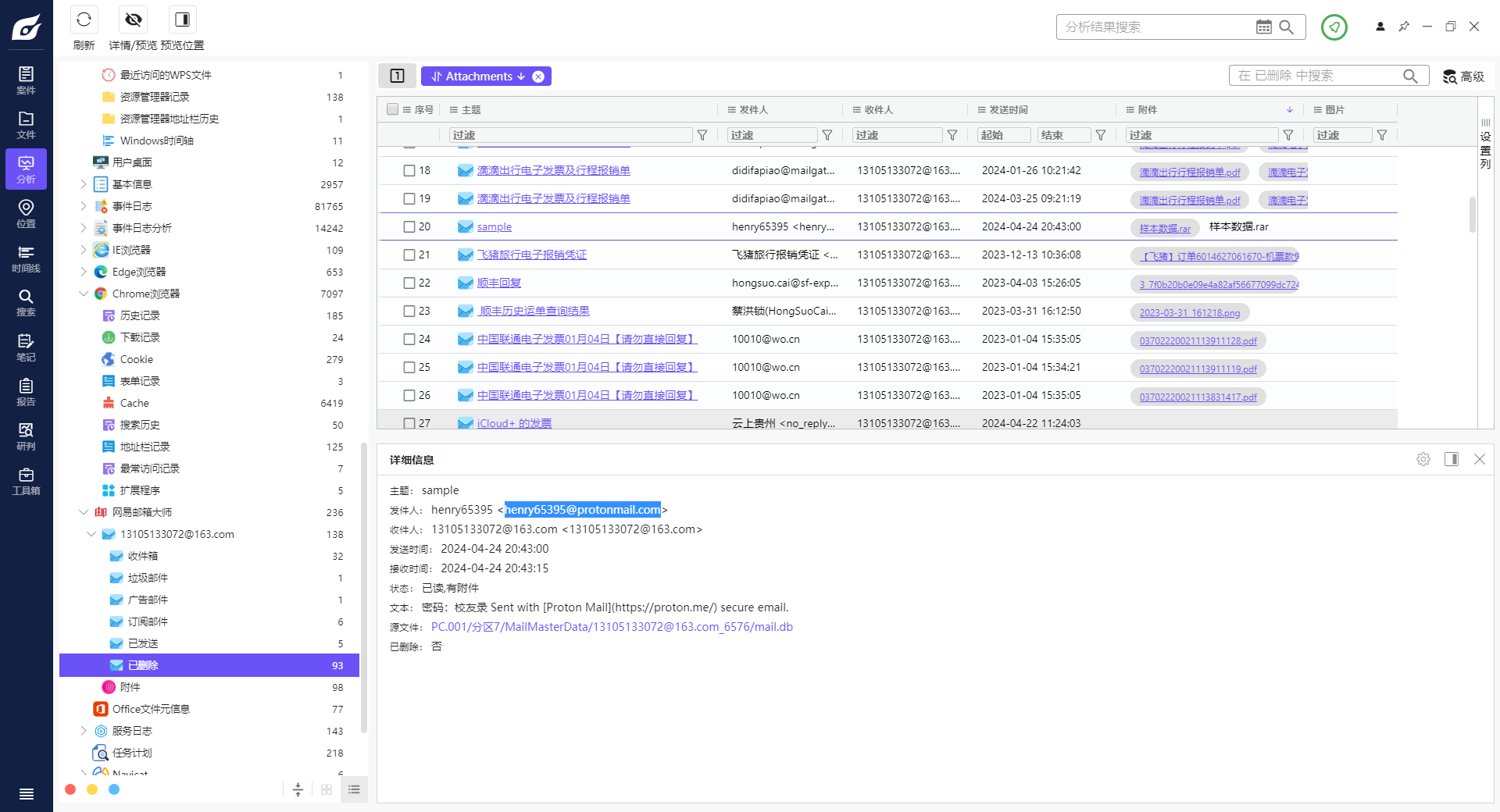Collapse the Chrome浏览器 tree node
The width and height of the screenshot is (1500, 812).
pyautogui.click(x=84, y=294)
